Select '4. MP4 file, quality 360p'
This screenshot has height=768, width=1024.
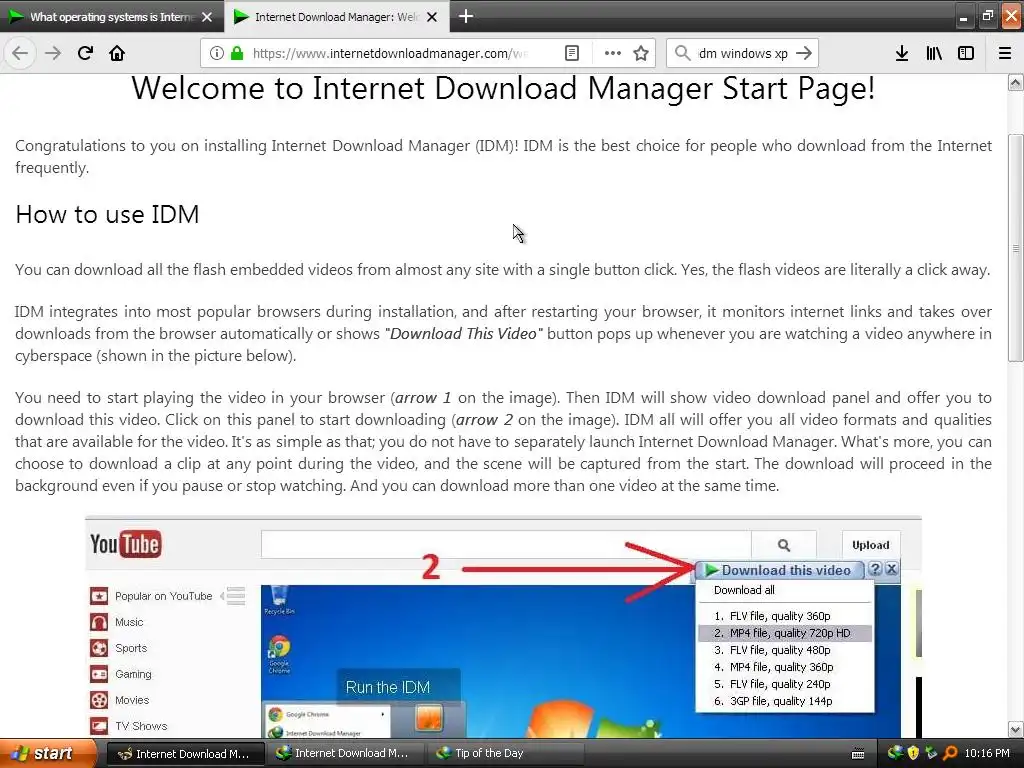pyautogui.click(x=785, y=667)
